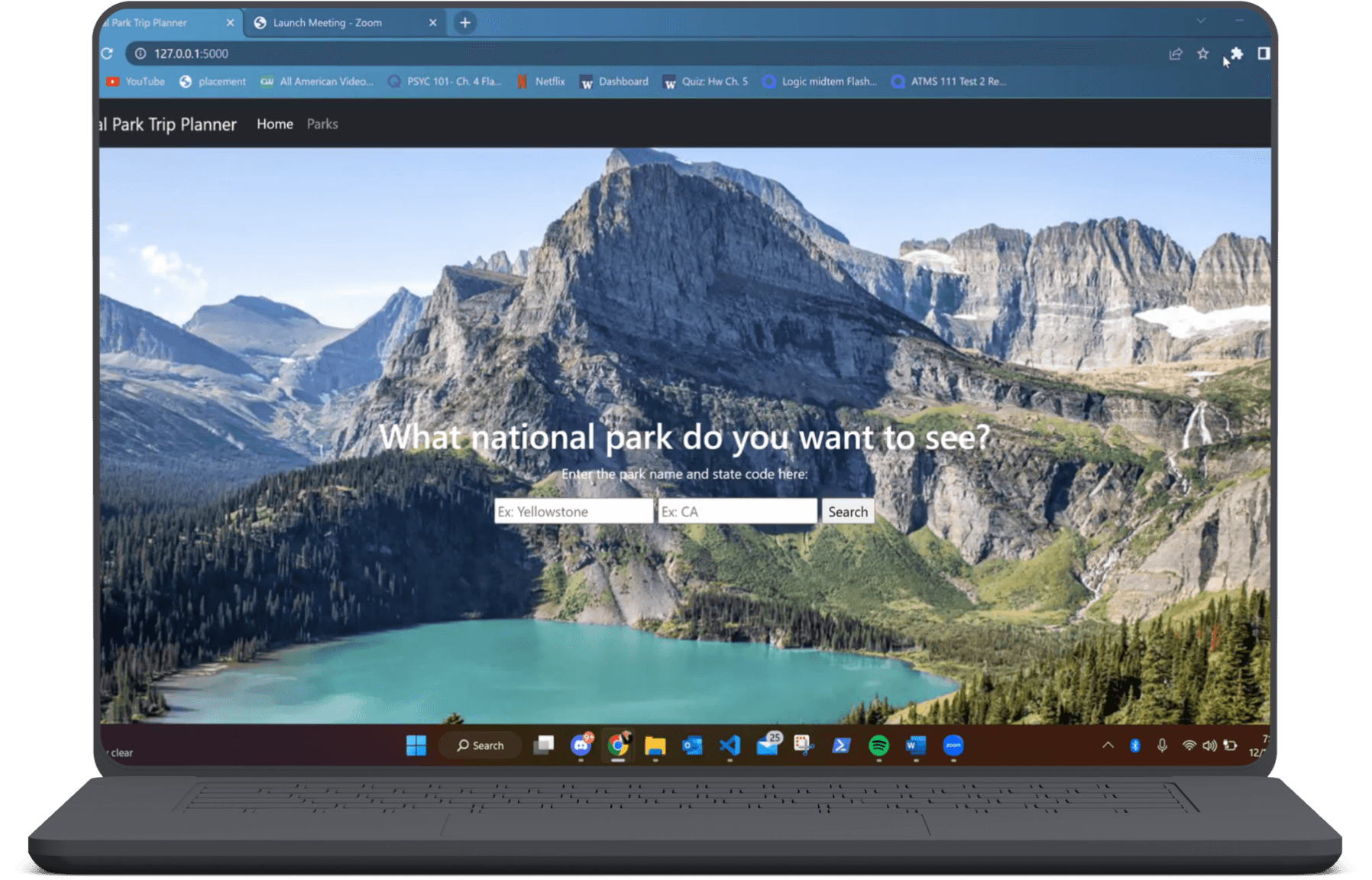The width and height of the screenshot is (1372, 880).
Task: Switch to the Launch Meeting - Zoom tab
Action: click(x=328, y=23)
